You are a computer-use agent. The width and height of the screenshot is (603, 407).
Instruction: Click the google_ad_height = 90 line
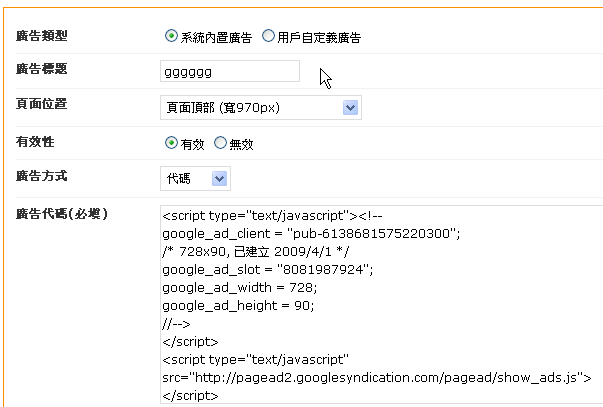238,306
